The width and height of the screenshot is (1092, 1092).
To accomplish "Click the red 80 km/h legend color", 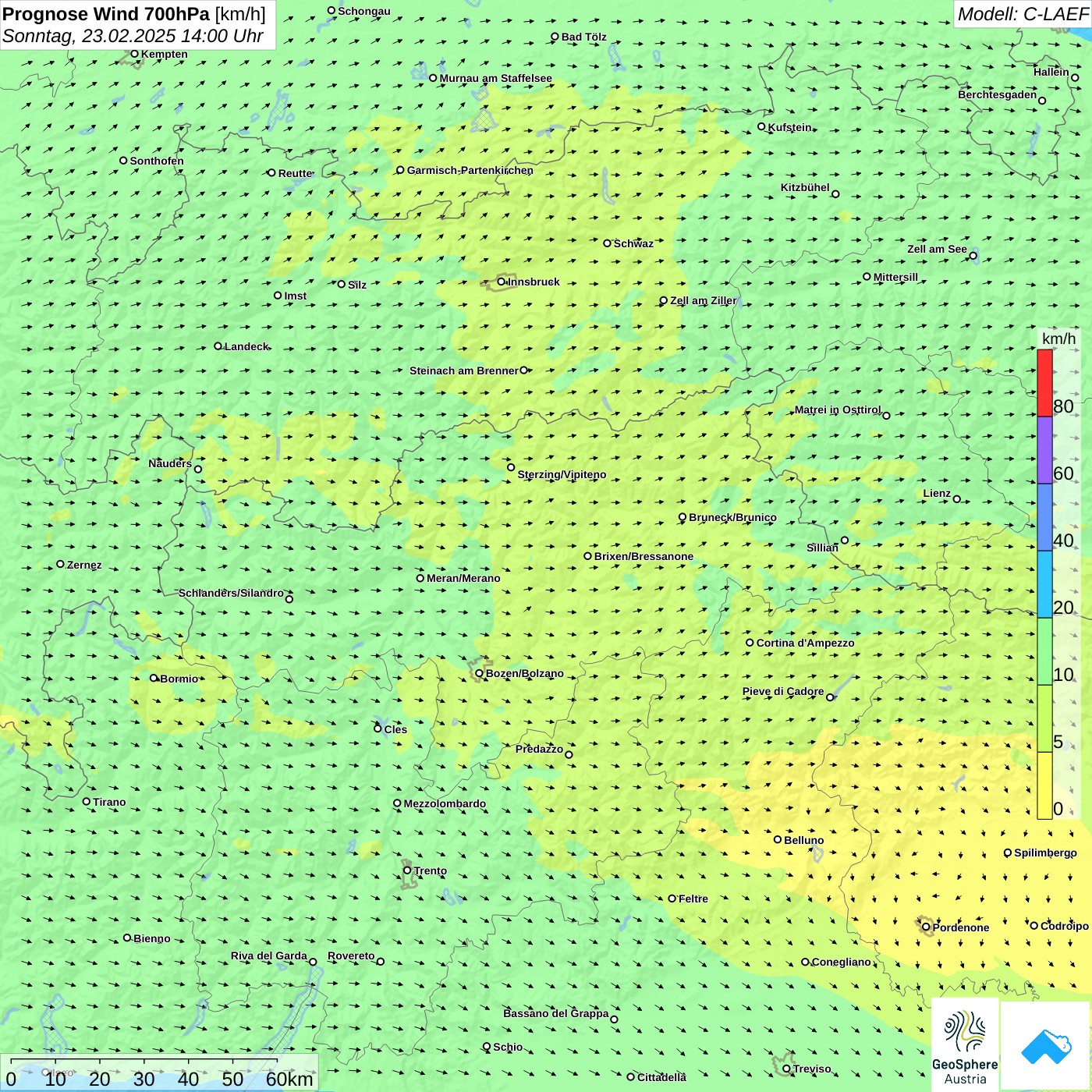I will tap(1044, 383).
